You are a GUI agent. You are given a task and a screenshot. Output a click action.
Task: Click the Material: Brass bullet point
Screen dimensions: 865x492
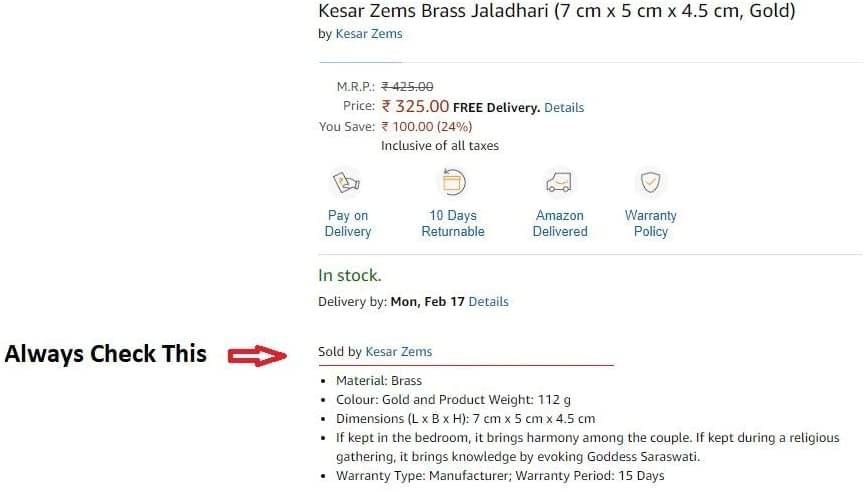click(378, 381)
